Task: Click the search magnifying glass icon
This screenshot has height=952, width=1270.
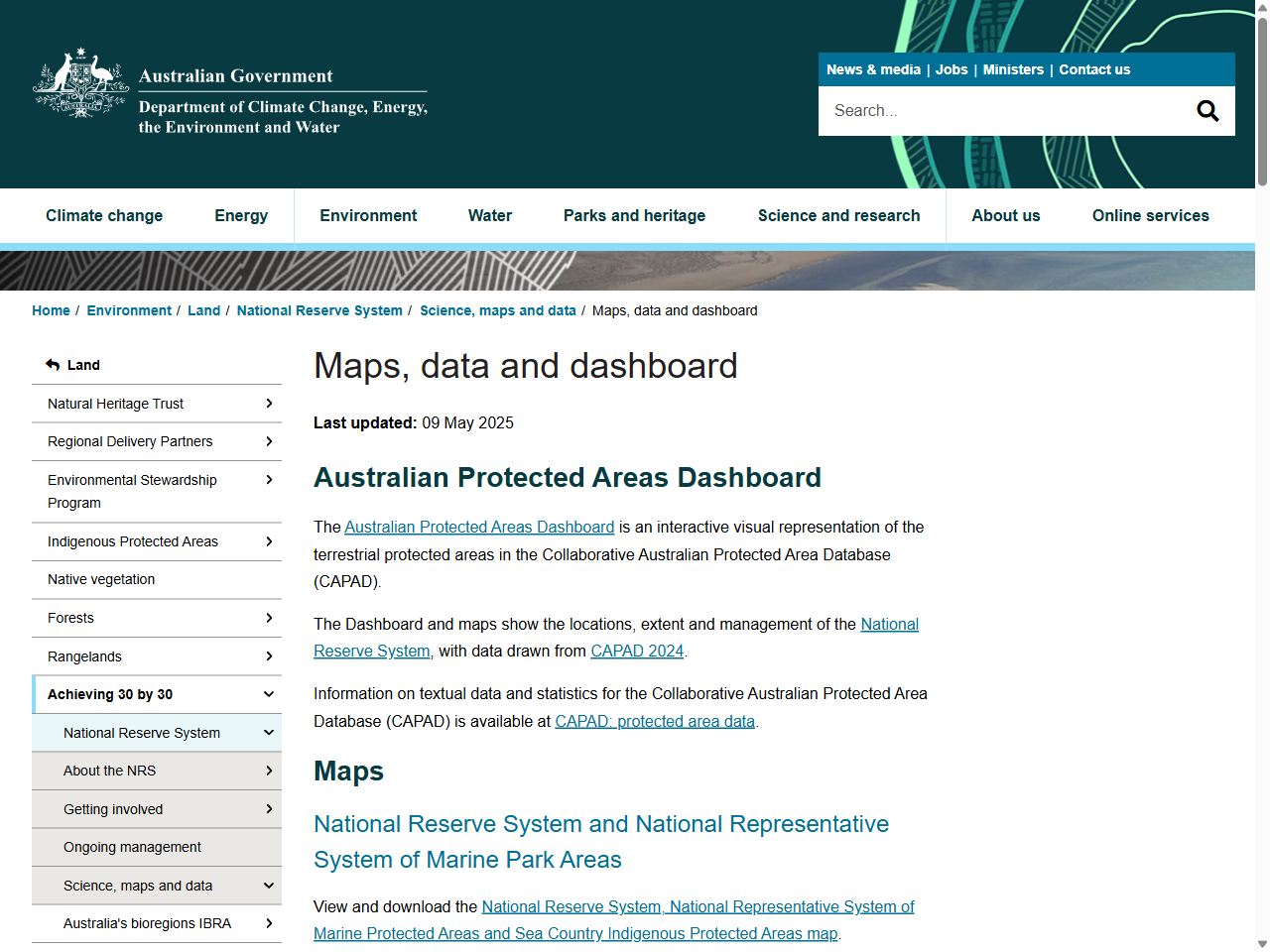Action: [x=1206, y=110]
